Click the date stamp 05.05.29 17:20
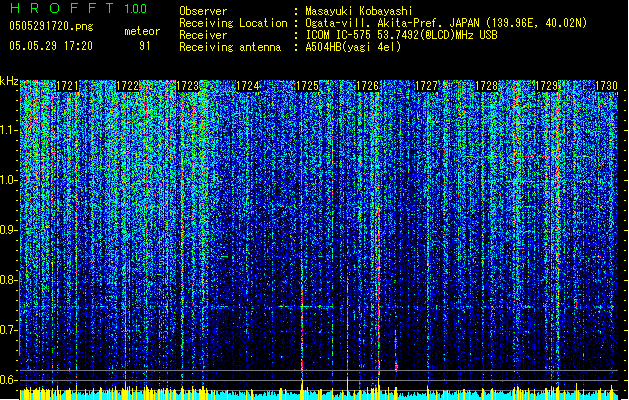The width and height of the screenshot is (629, 400). (51, 46)
